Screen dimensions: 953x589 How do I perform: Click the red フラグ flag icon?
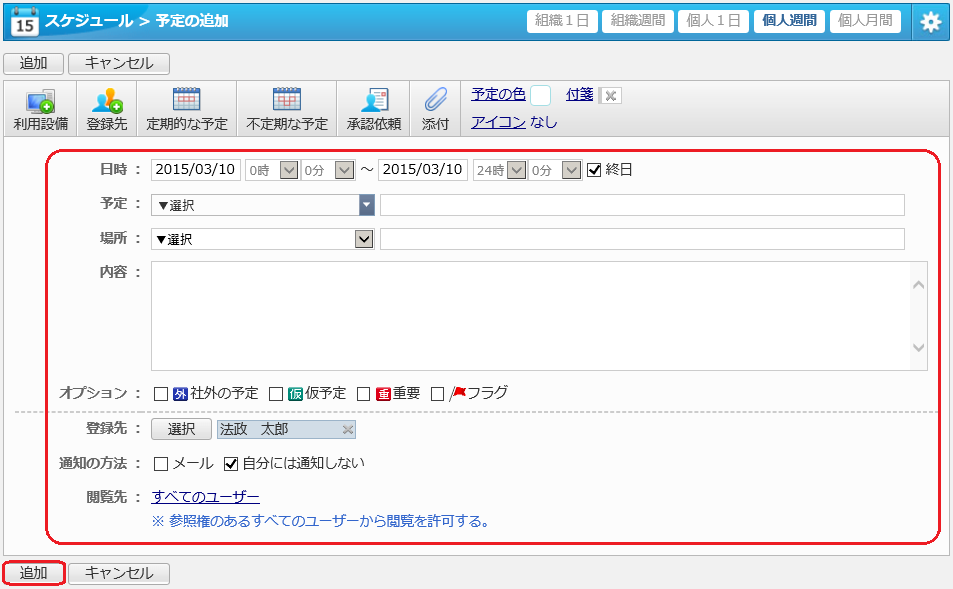pos(458,393)
